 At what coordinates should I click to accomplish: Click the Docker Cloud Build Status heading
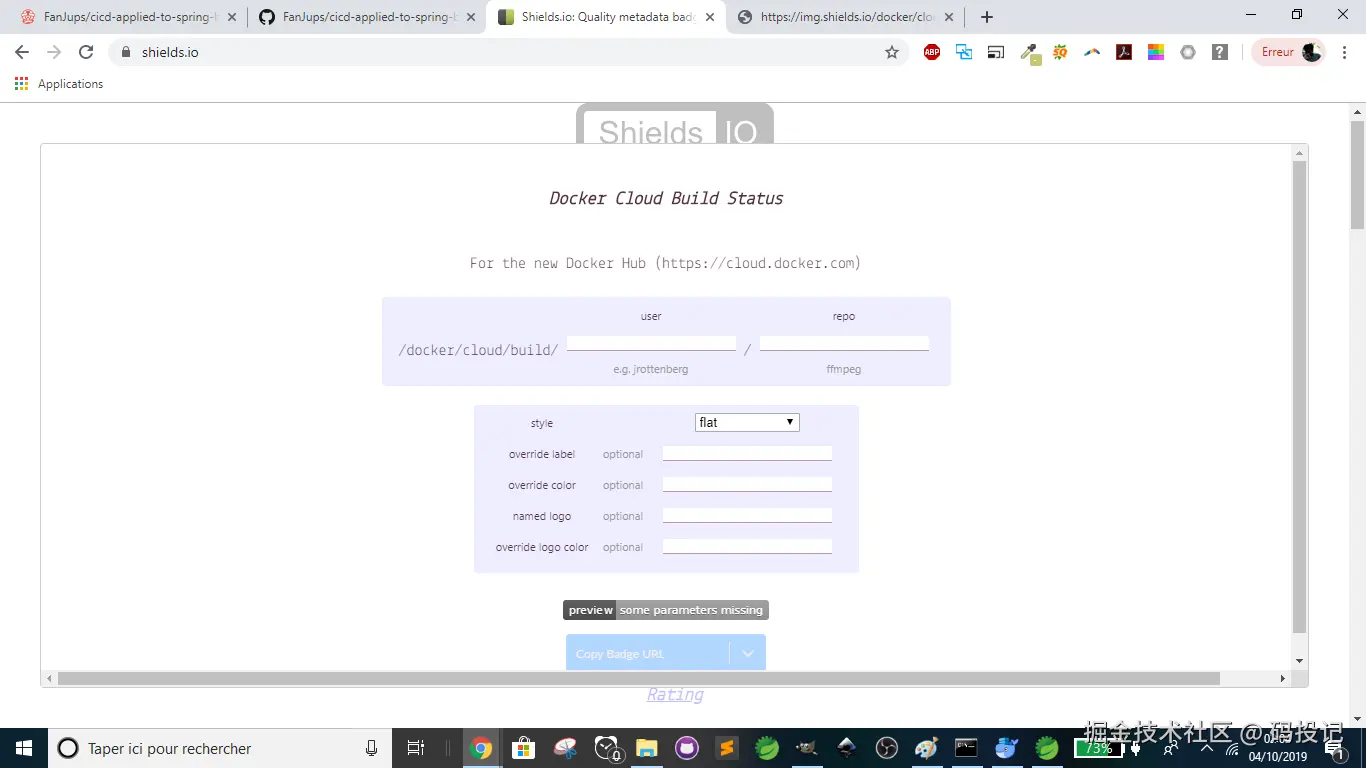pyautogui.click(x=666, y=198)
